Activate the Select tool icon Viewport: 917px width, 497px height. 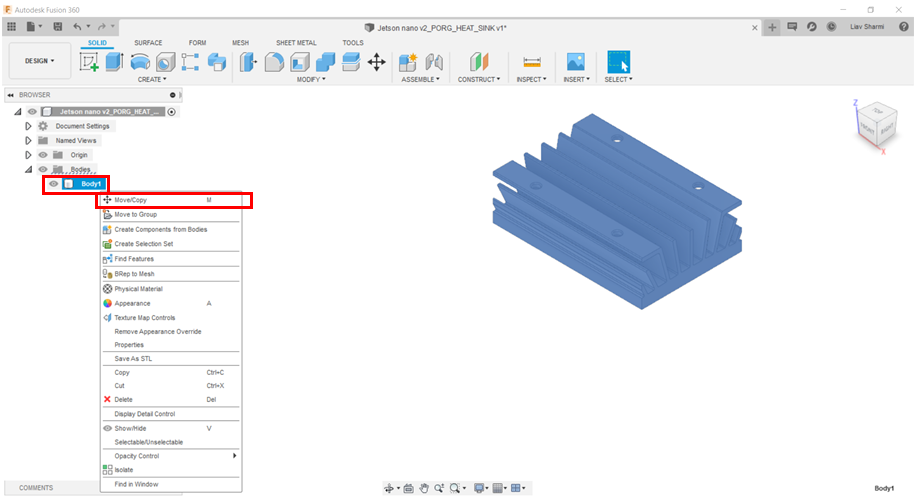click(619, 62)
